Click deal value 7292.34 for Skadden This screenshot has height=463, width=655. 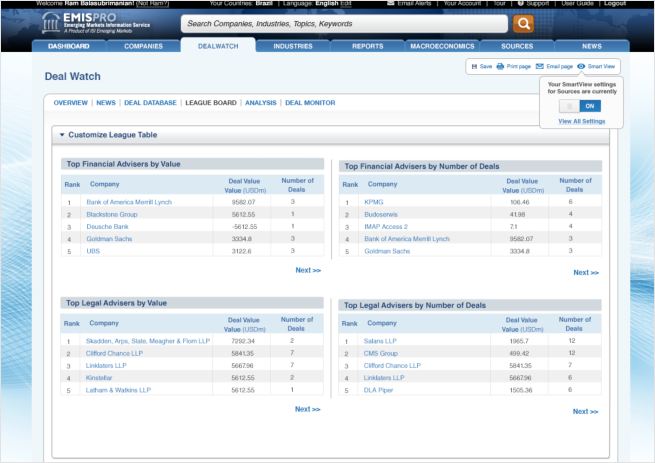click(x=243, y=341)
